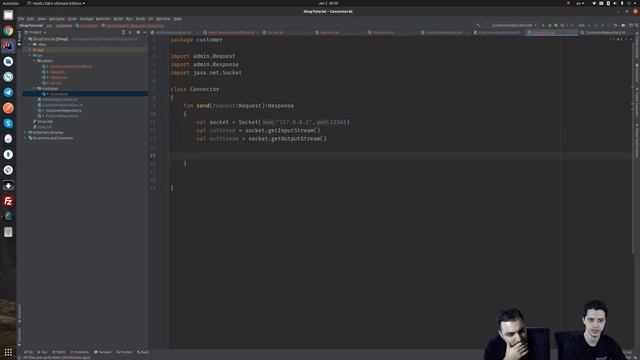Image resolution: width=640 pixels, height=360 pixels.
Task: Click the Git rollback arrow icon
Action: pos(615,25)
